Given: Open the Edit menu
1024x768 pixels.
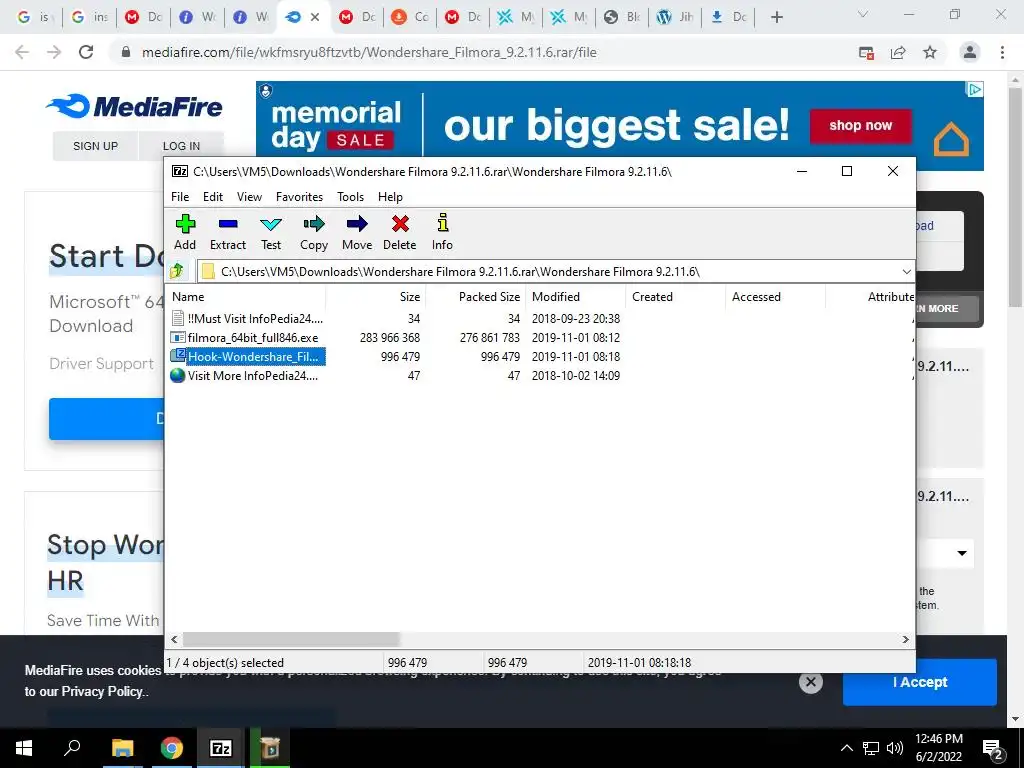Looking at the screenshot, I should pos(213,197).
